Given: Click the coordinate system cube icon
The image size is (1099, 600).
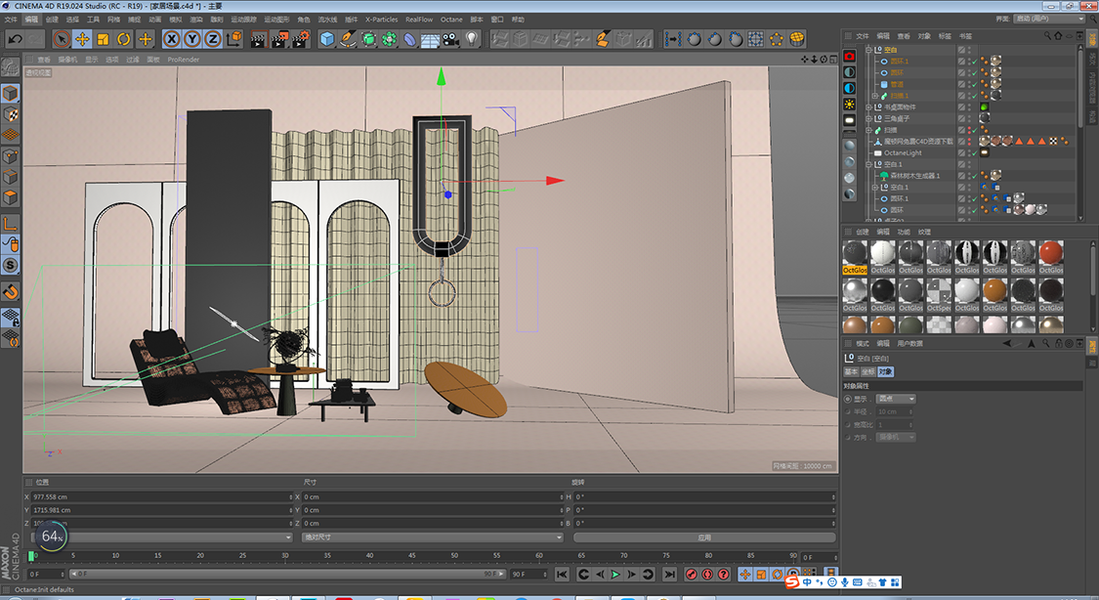Looking at the screenshot, I should pos(234,39).
